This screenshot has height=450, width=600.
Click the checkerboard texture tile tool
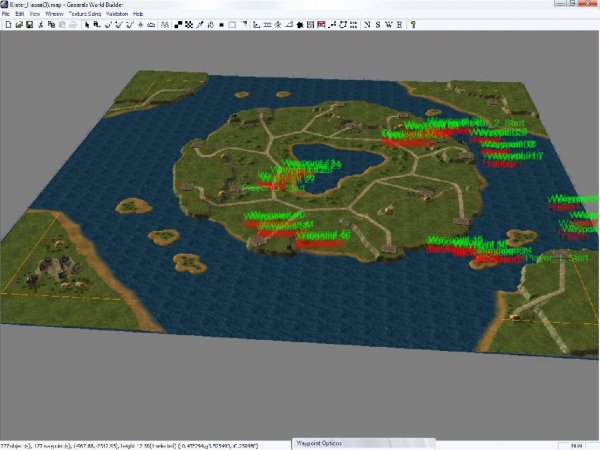click(189, 24)
